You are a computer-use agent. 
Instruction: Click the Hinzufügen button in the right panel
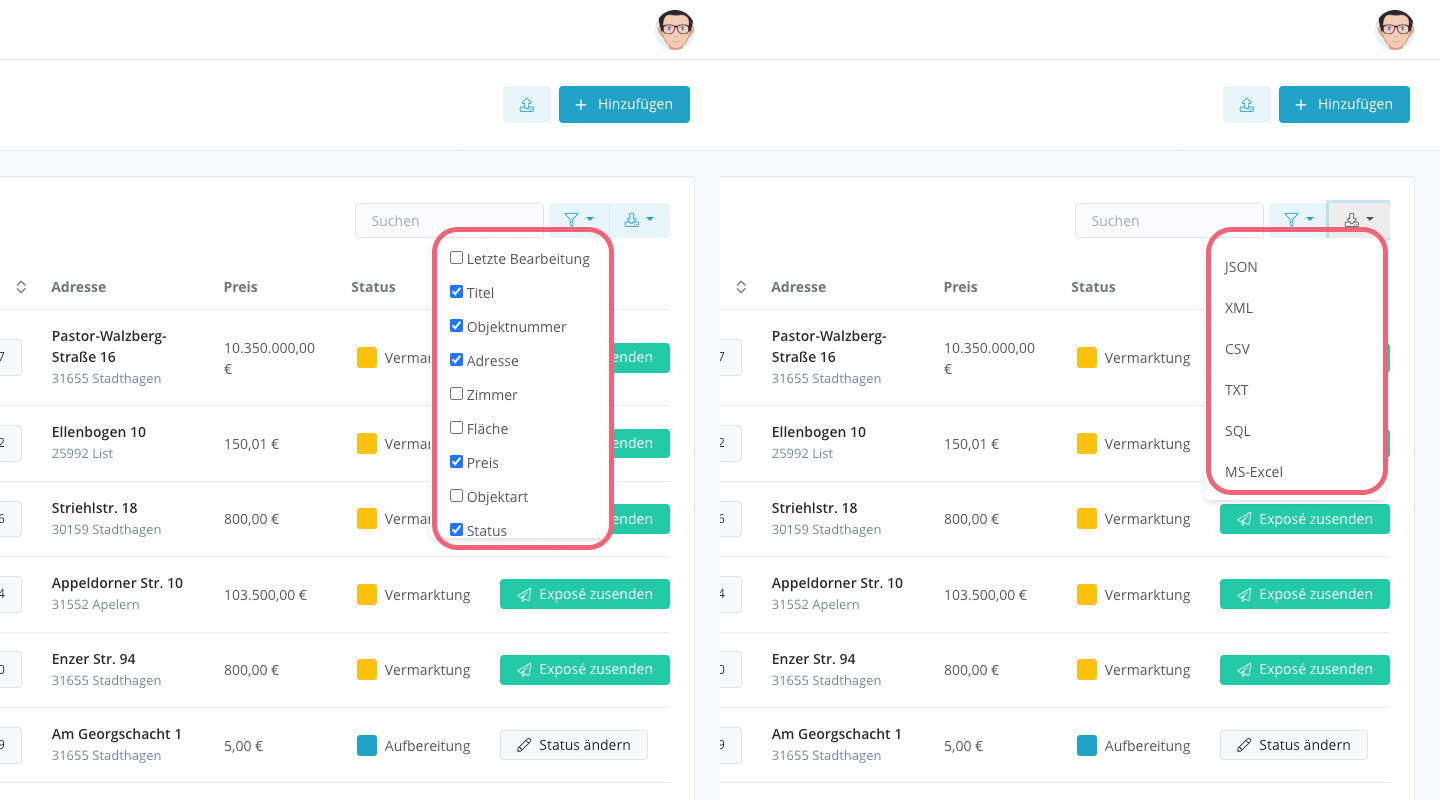[x=1343, y=105]
